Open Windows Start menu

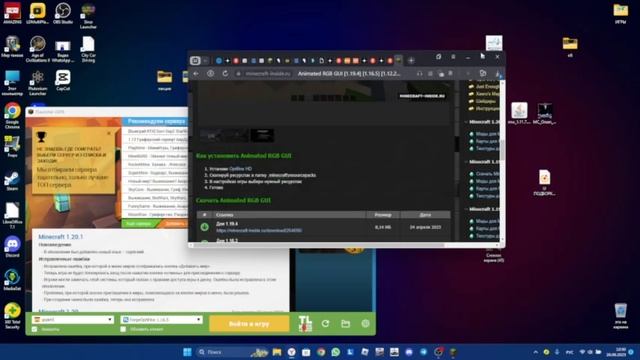coord(187,352)
